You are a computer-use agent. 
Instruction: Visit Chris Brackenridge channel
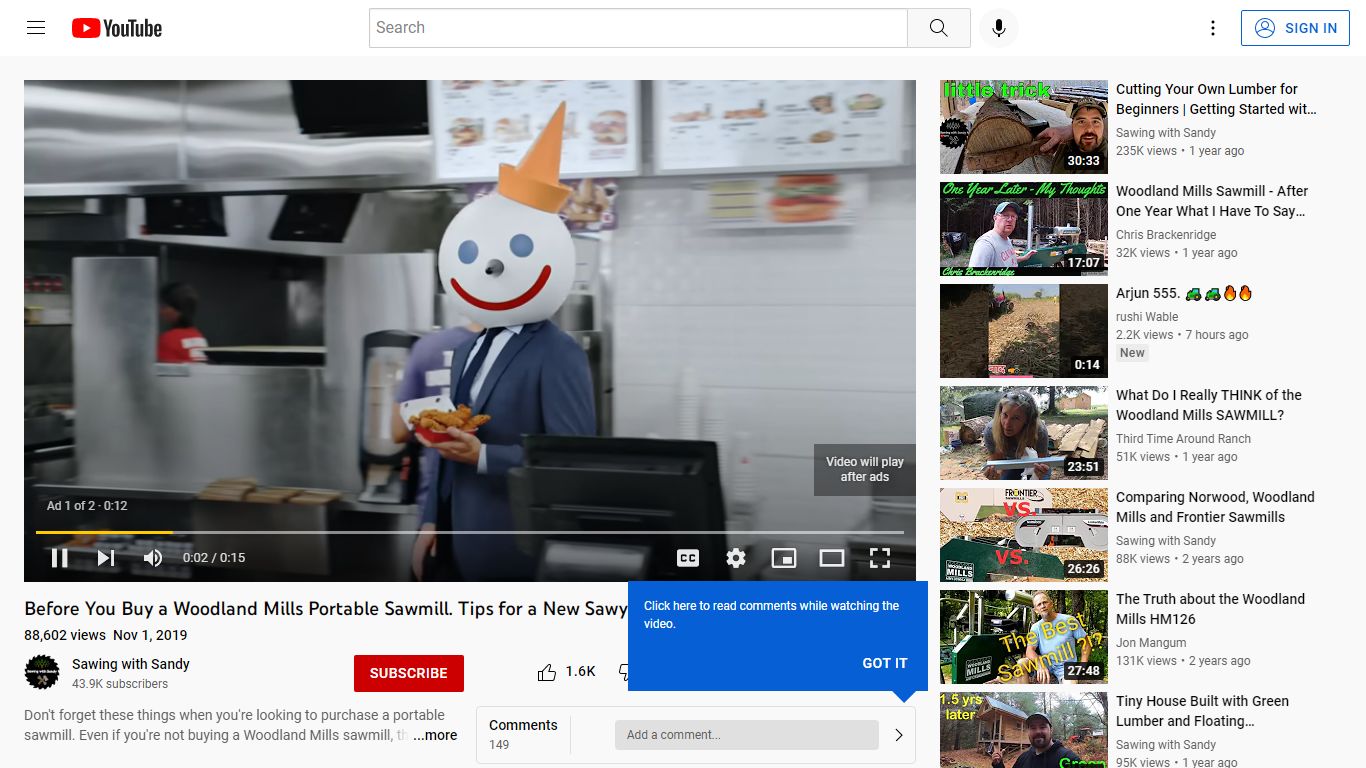(1166, 235)
